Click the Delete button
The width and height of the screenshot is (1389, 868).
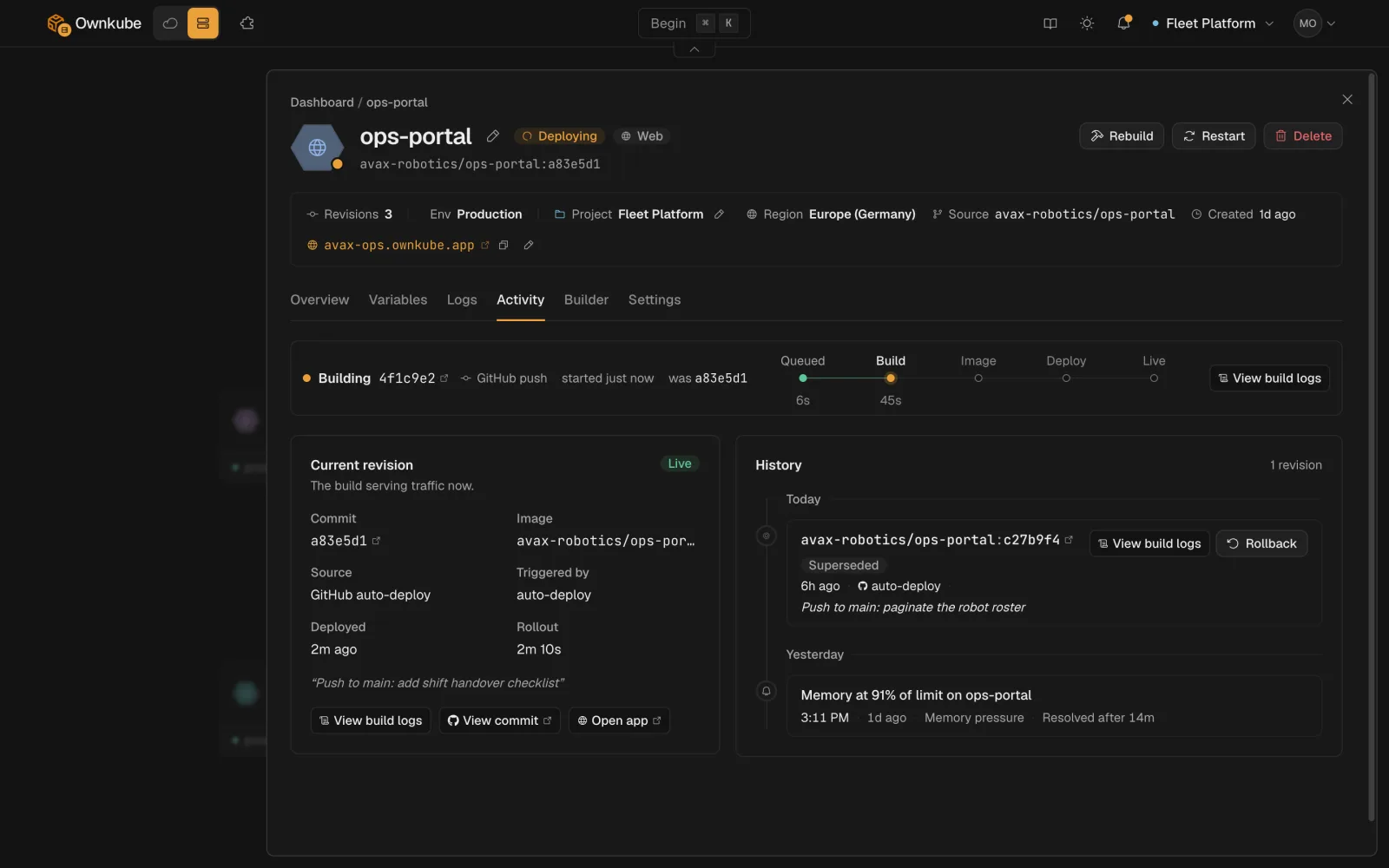point(1303,136)
